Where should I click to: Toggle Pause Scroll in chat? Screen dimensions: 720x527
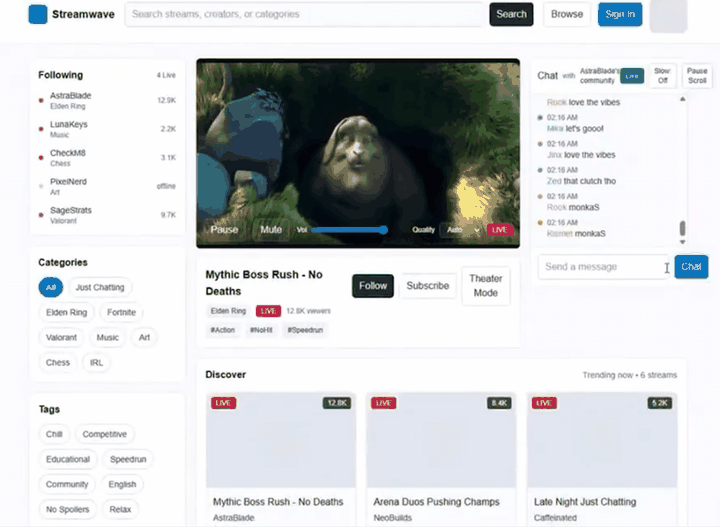(x=697, y=76)
